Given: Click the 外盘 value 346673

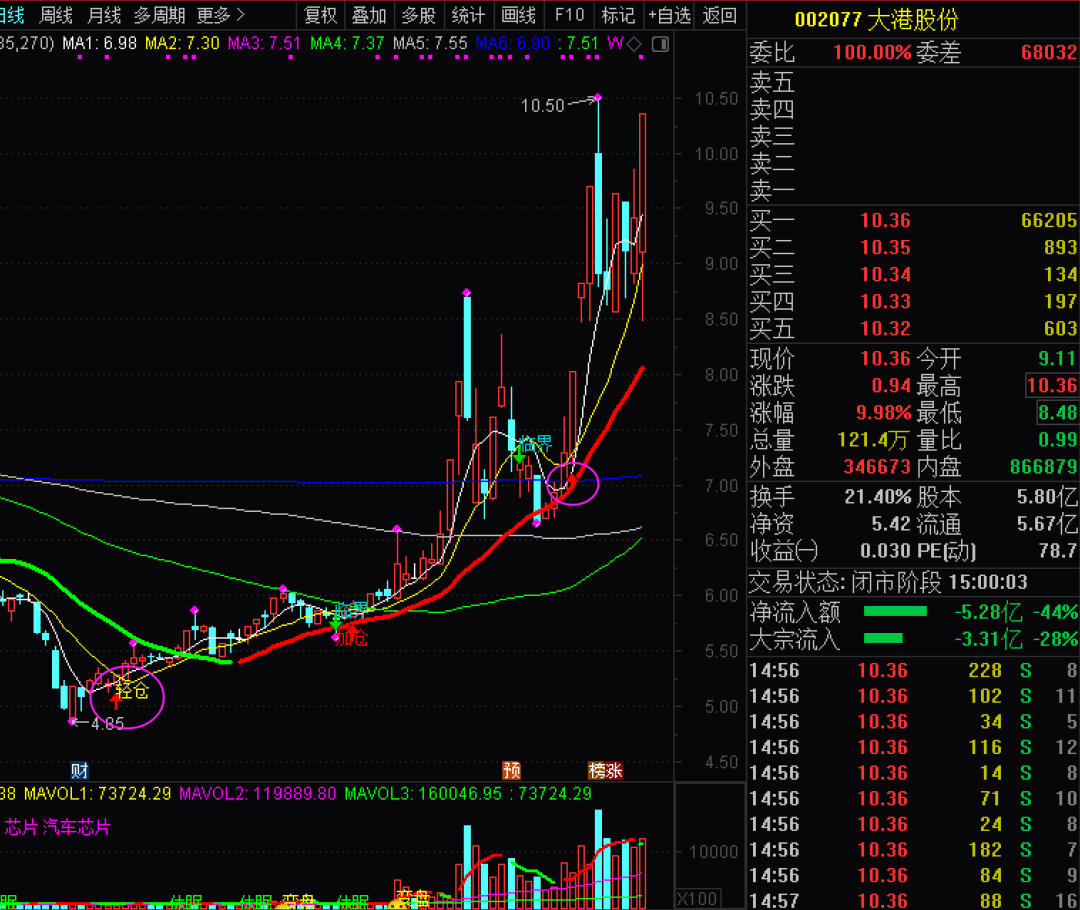Looking at the screenshot, I should [x=878, y=466].
